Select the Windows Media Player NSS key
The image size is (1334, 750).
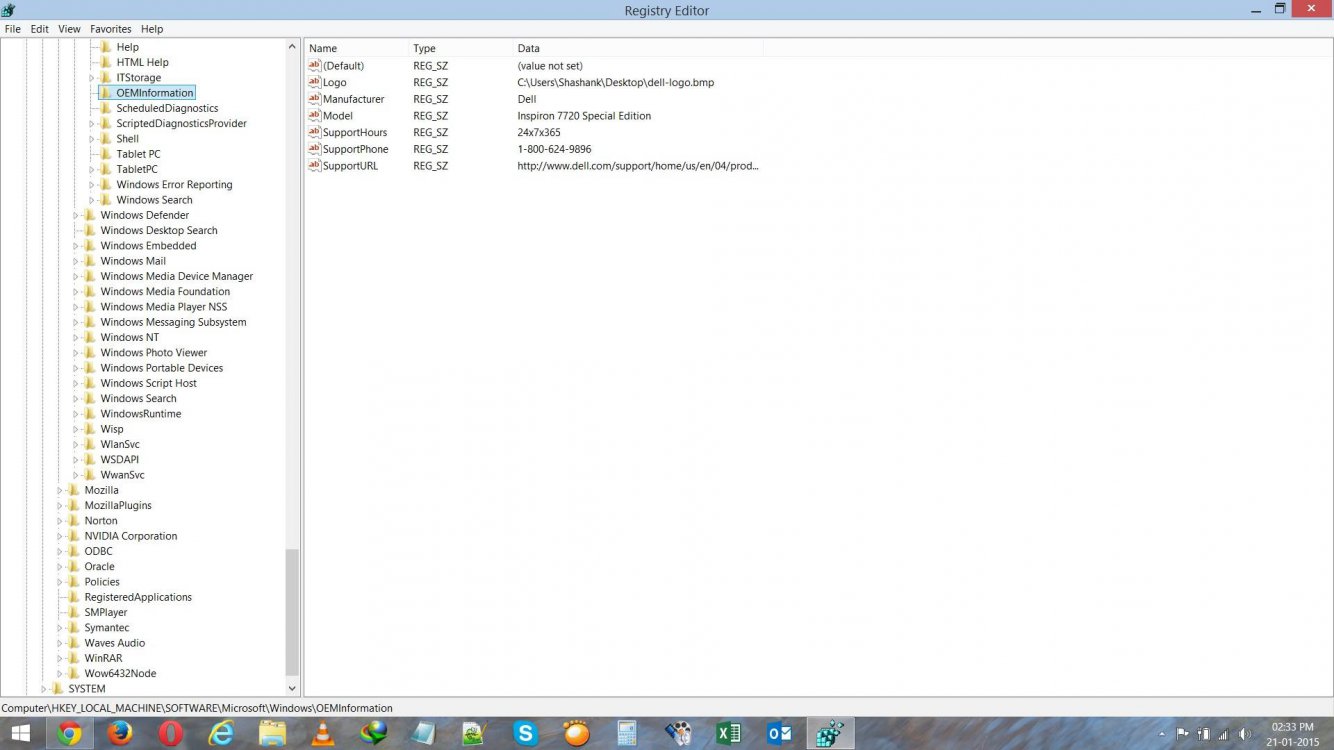click(163, 307)
